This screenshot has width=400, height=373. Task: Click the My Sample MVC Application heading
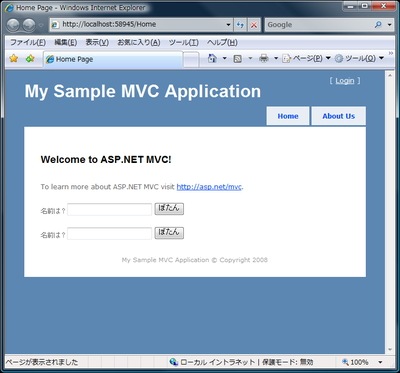[x=143, y=91]
